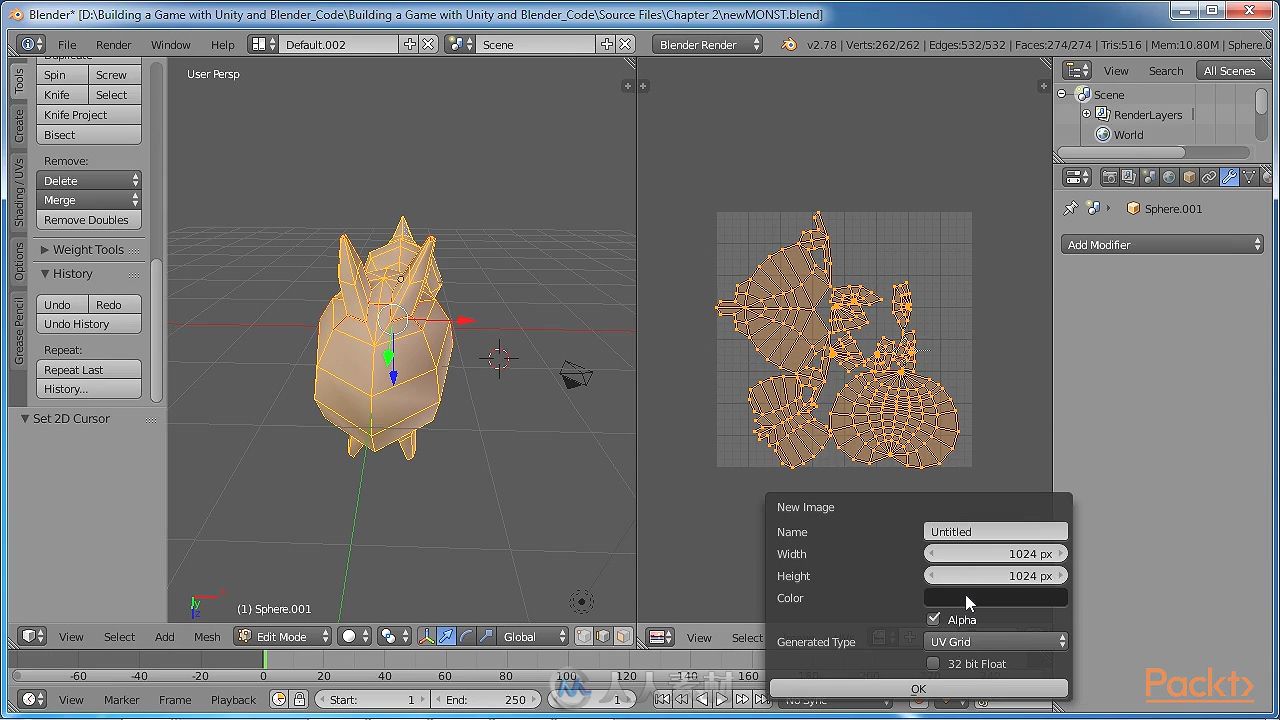Click the Knife Project button
Image resolution: width=1280 pixels, height=720 pixels.
(x=89, y=114)
